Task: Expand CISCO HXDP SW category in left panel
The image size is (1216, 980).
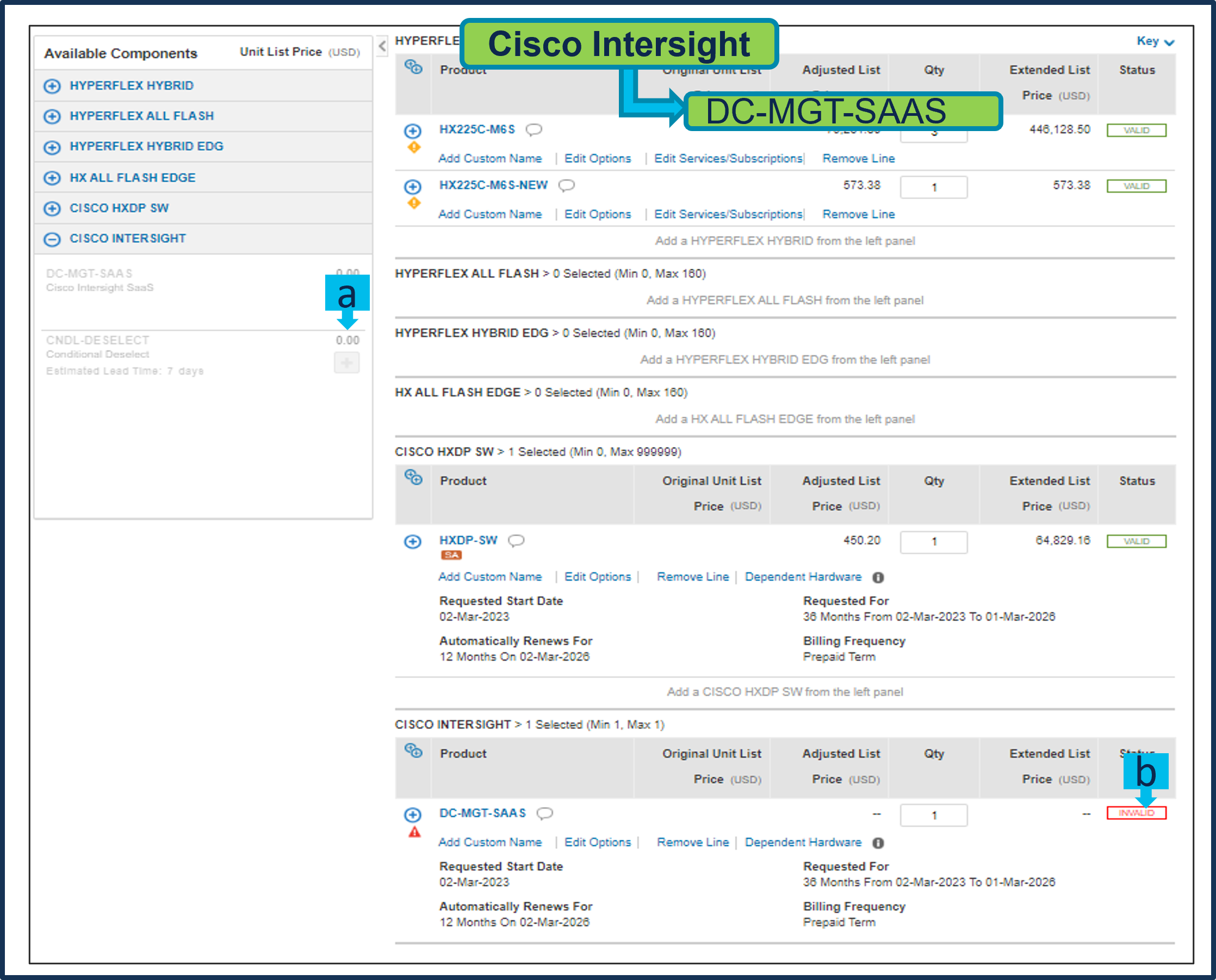Action: 52,209
